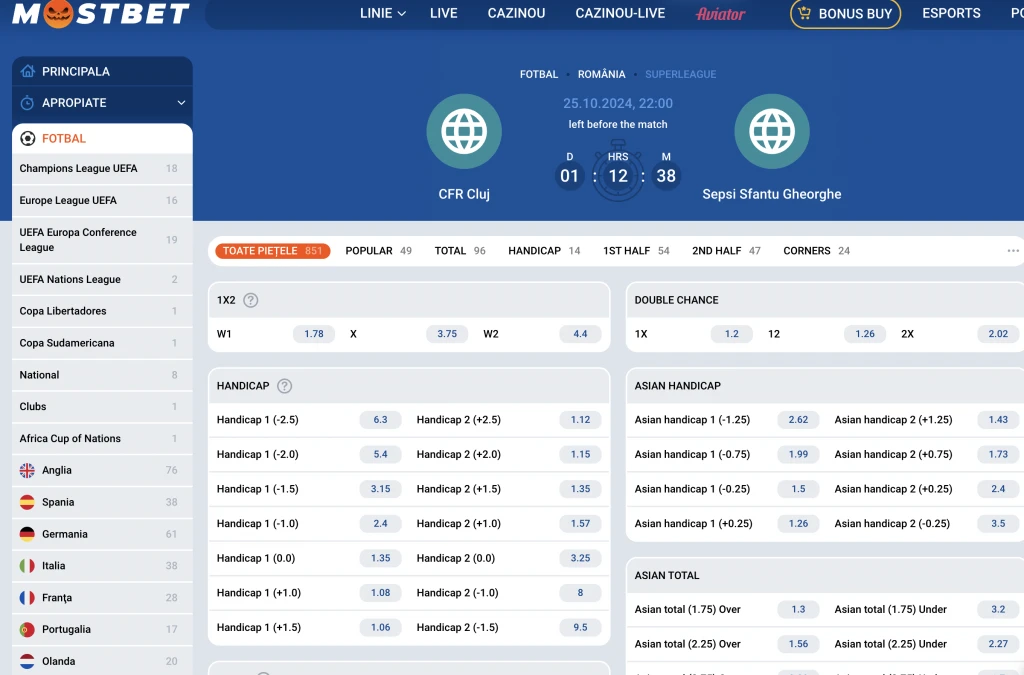
Task: Open Aviator game link
Action: 720,14
